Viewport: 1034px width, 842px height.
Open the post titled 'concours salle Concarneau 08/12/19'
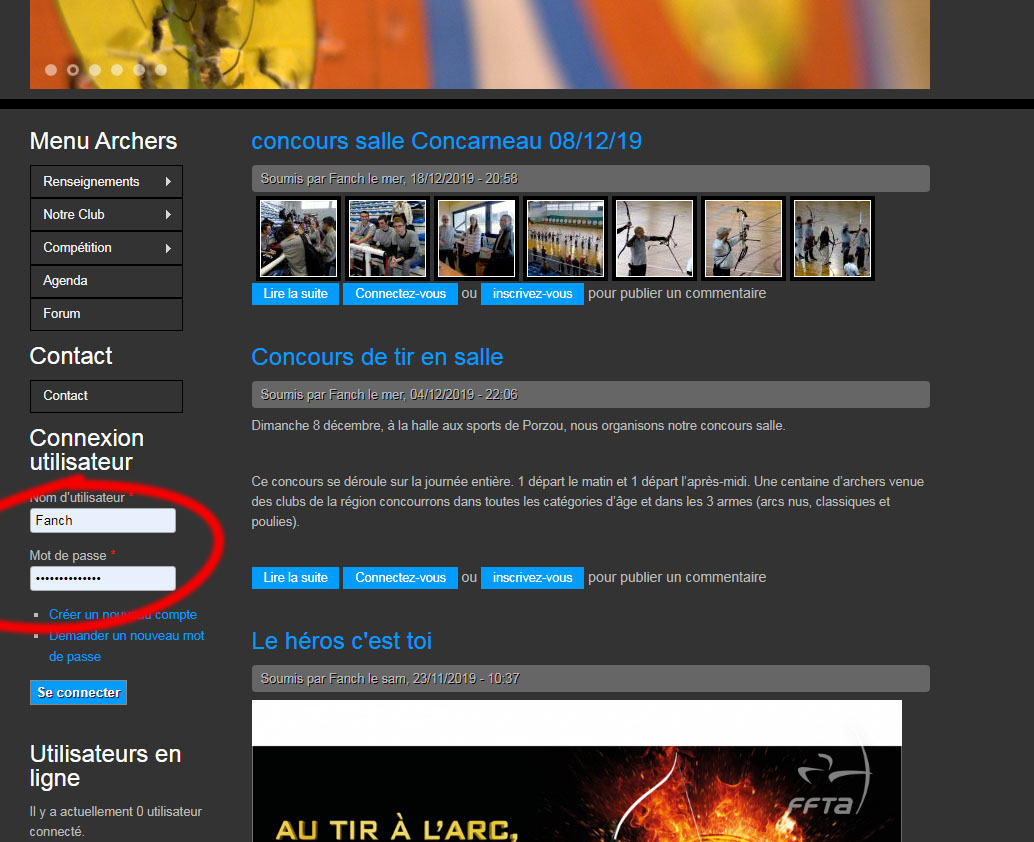(x=446, y=141)
